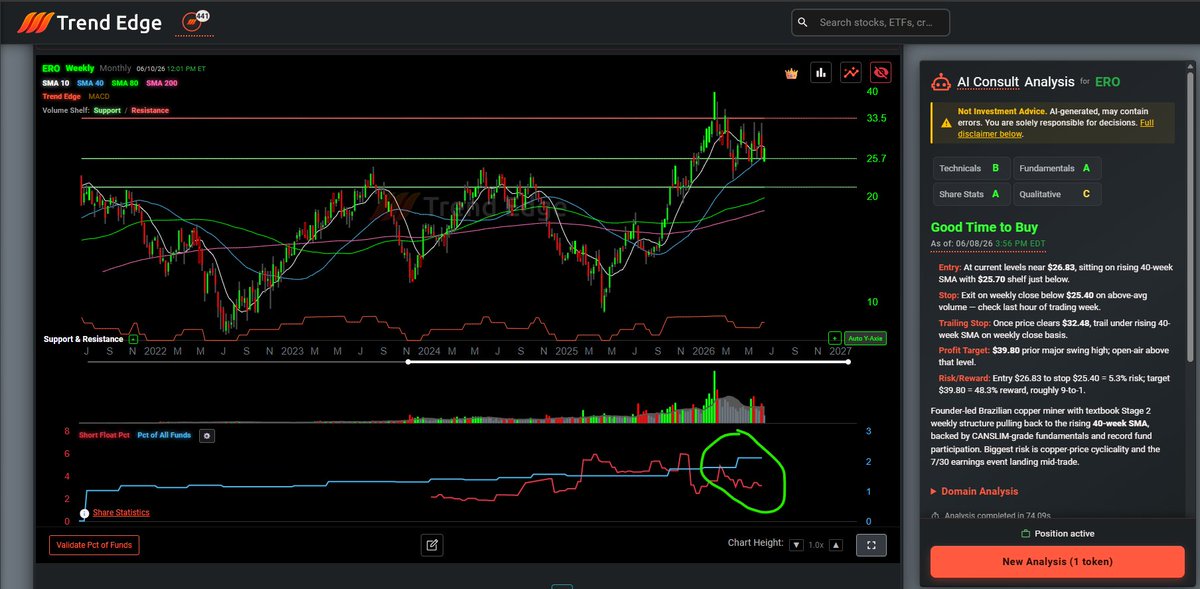Click the date range slider left handle
Image resolution: width=1200 pixels, height=589 pixels.
click(x=407, y=362)
